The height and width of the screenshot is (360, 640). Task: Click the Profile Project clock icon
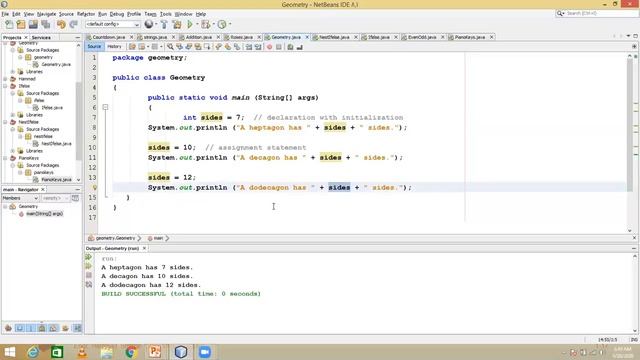(222, 24)
